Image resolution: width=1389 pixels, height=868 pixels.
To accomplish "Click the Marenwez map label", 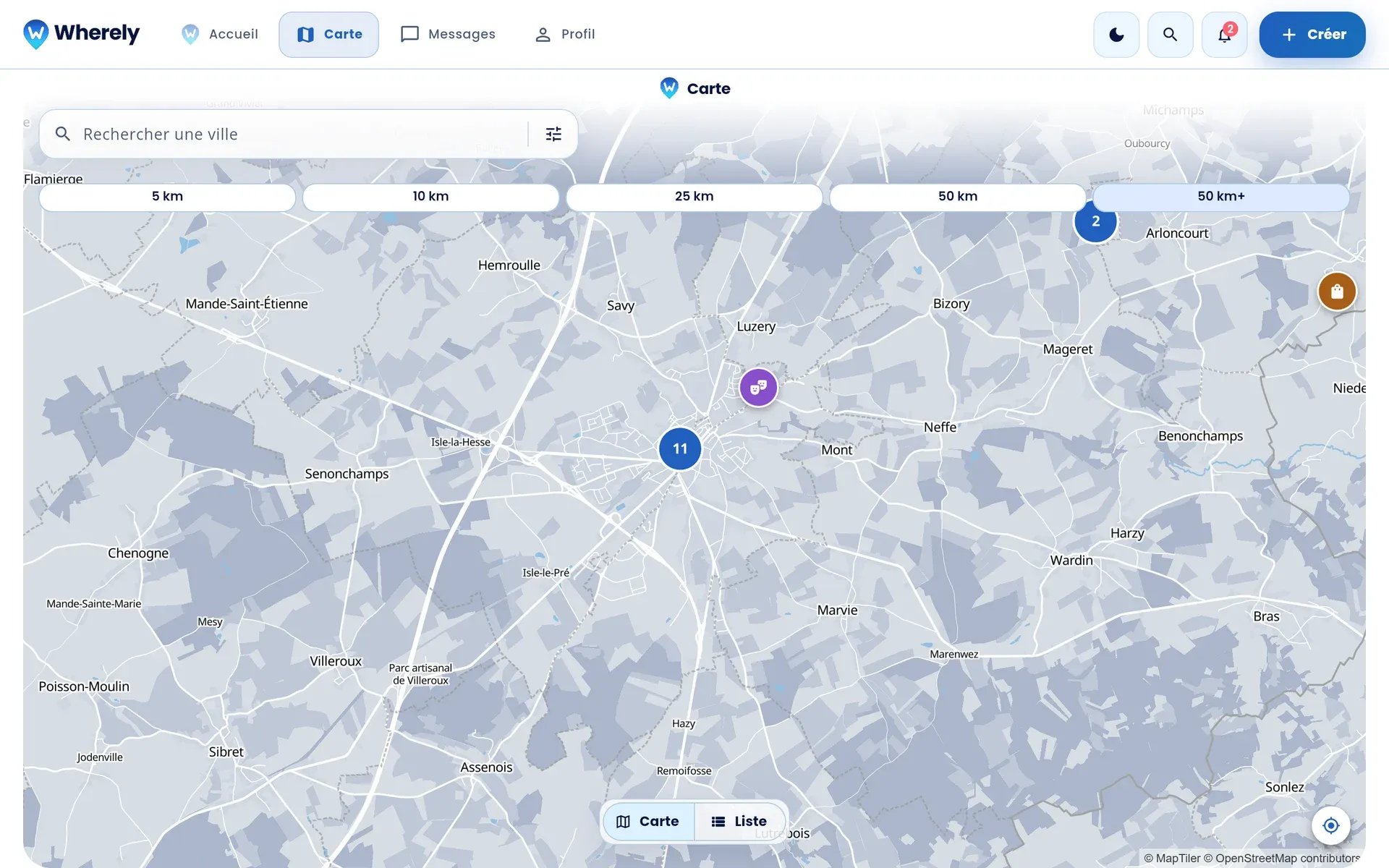I will click(953, 654).
